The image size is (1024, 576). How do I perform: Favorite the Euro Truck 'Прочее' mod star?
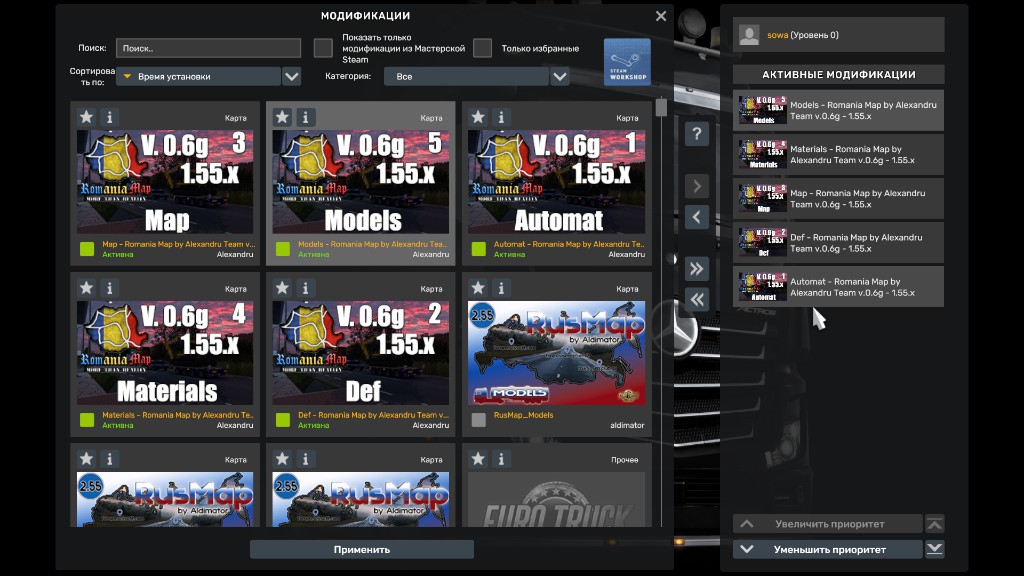coord(478,459)
